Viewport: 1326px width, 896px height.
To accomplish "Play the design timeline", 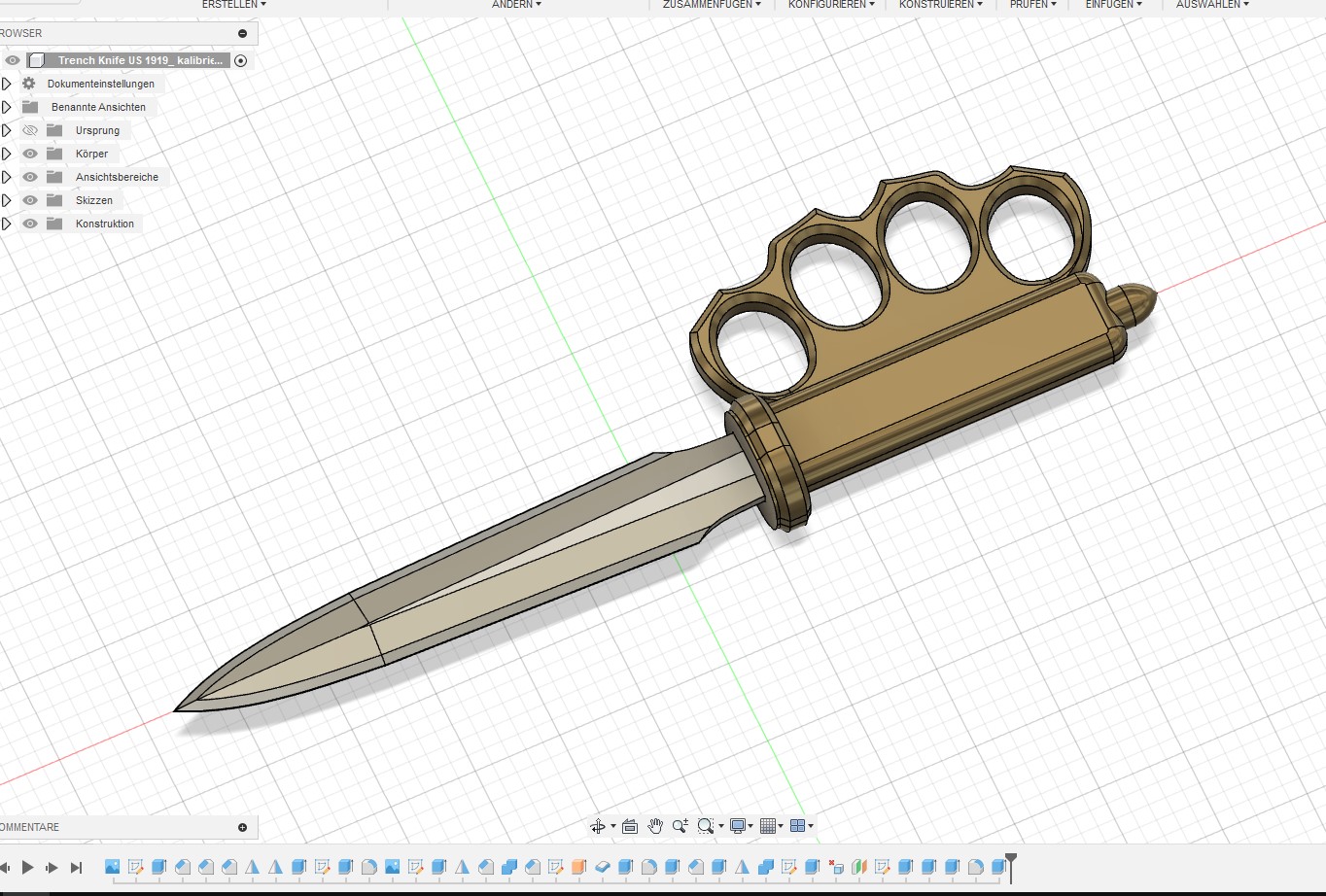I will [27, 867].
